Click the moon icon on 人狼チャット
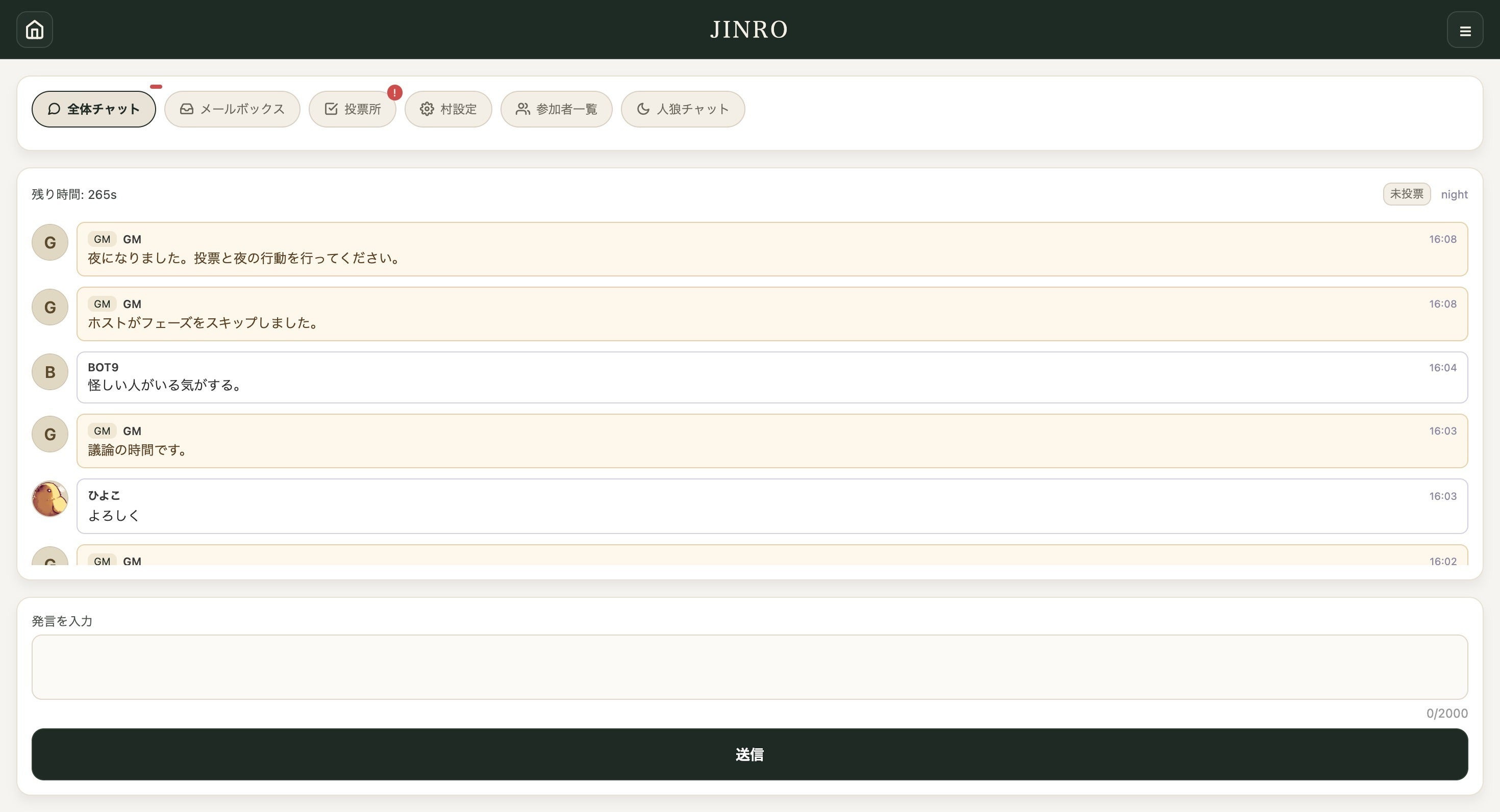Screen dimensions: 1500x812 point(643,110)
